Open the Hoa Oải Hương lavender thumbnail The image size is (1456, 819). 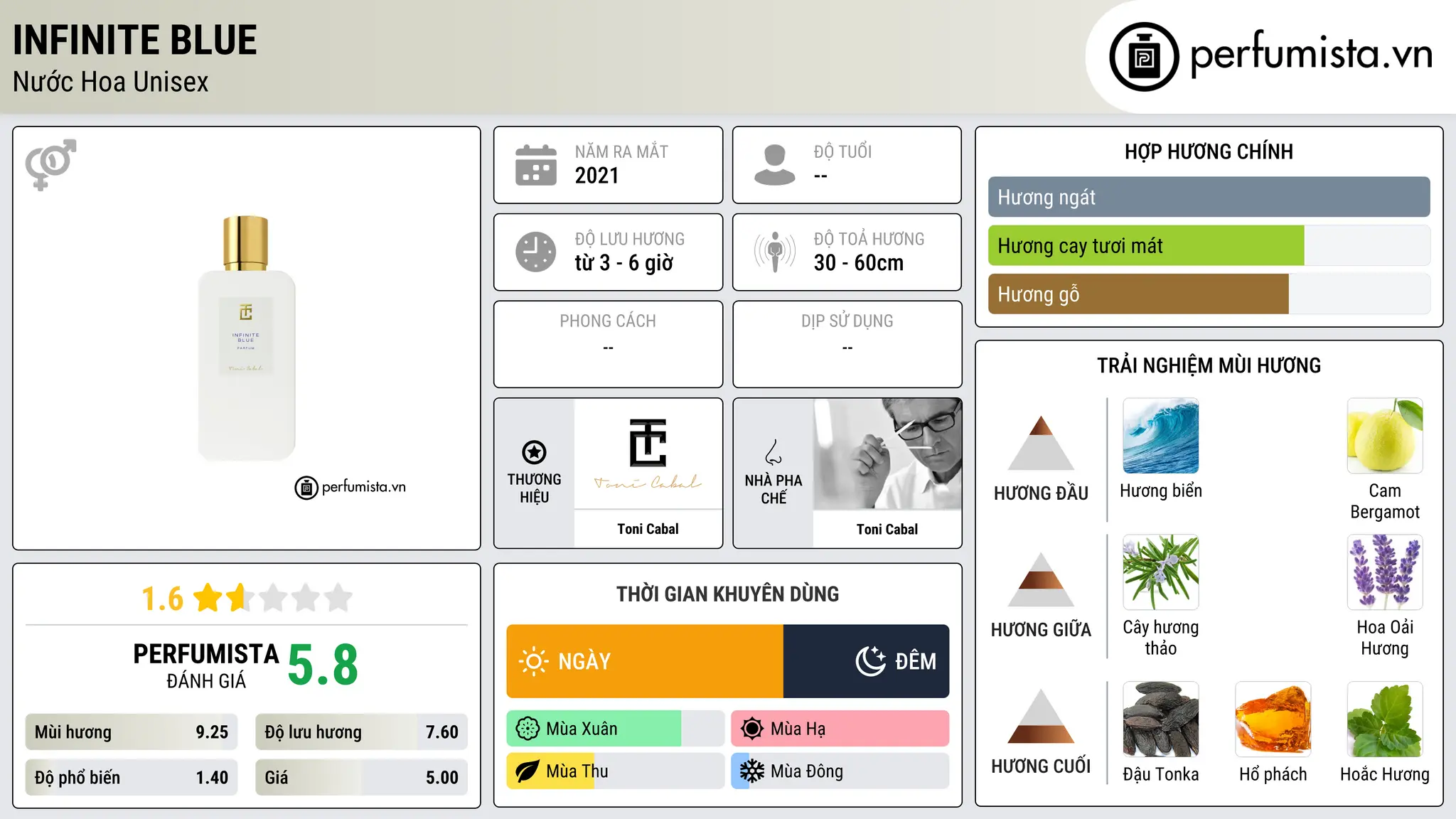[1385, 572]
